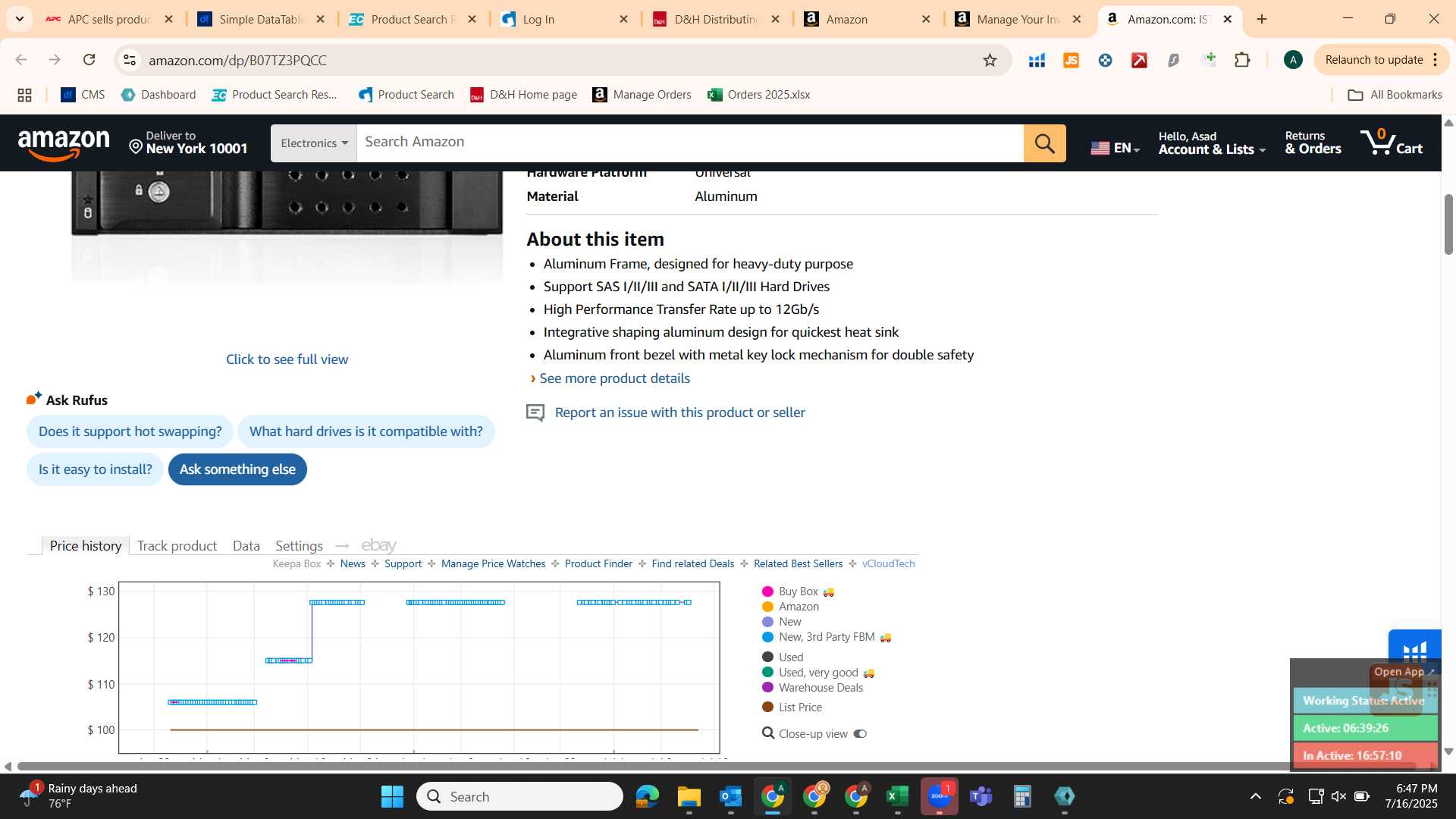
Task: Open Keepa Settings tab
Action: pos(299,546)
